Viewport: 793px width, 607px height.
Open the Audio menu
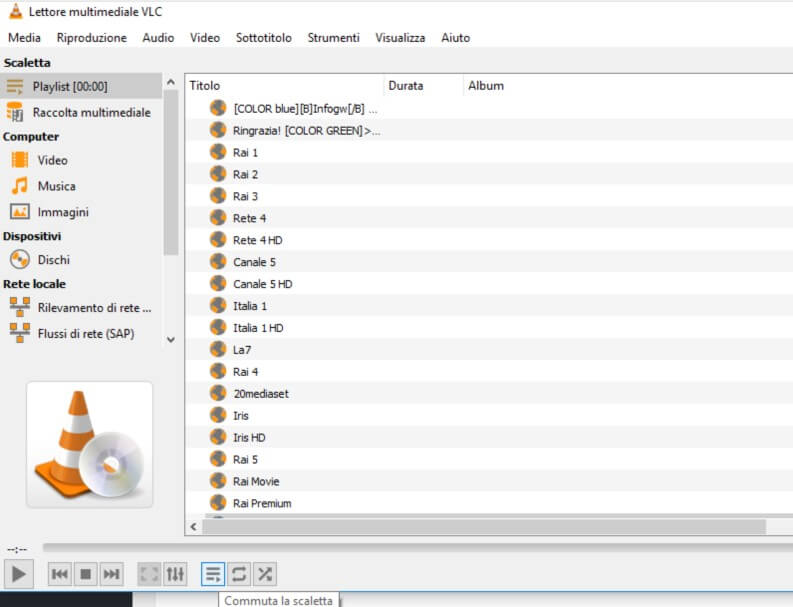click(158, 38)
